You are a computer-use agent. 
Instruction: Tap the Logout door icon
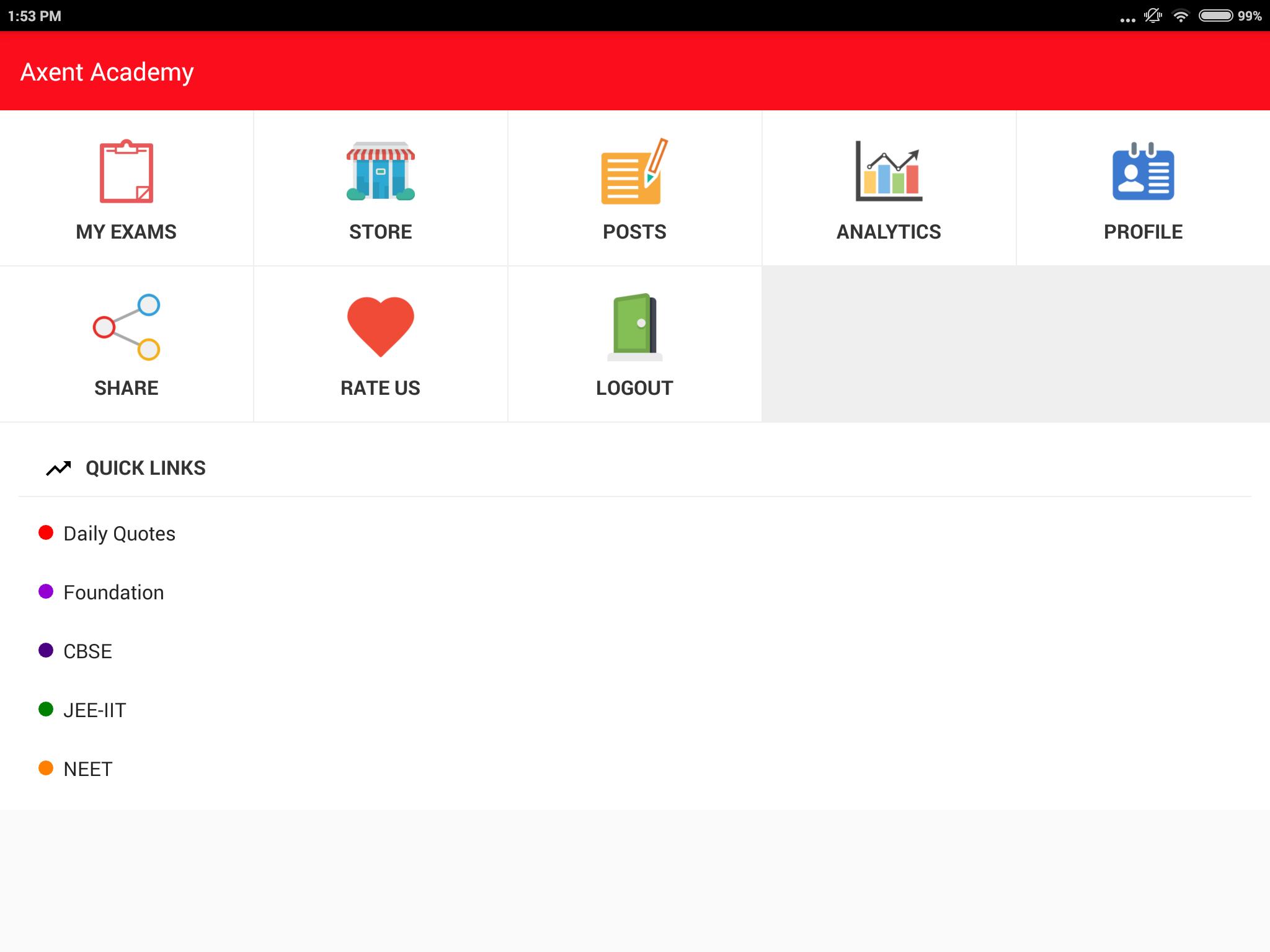click(x=634, y=327)
